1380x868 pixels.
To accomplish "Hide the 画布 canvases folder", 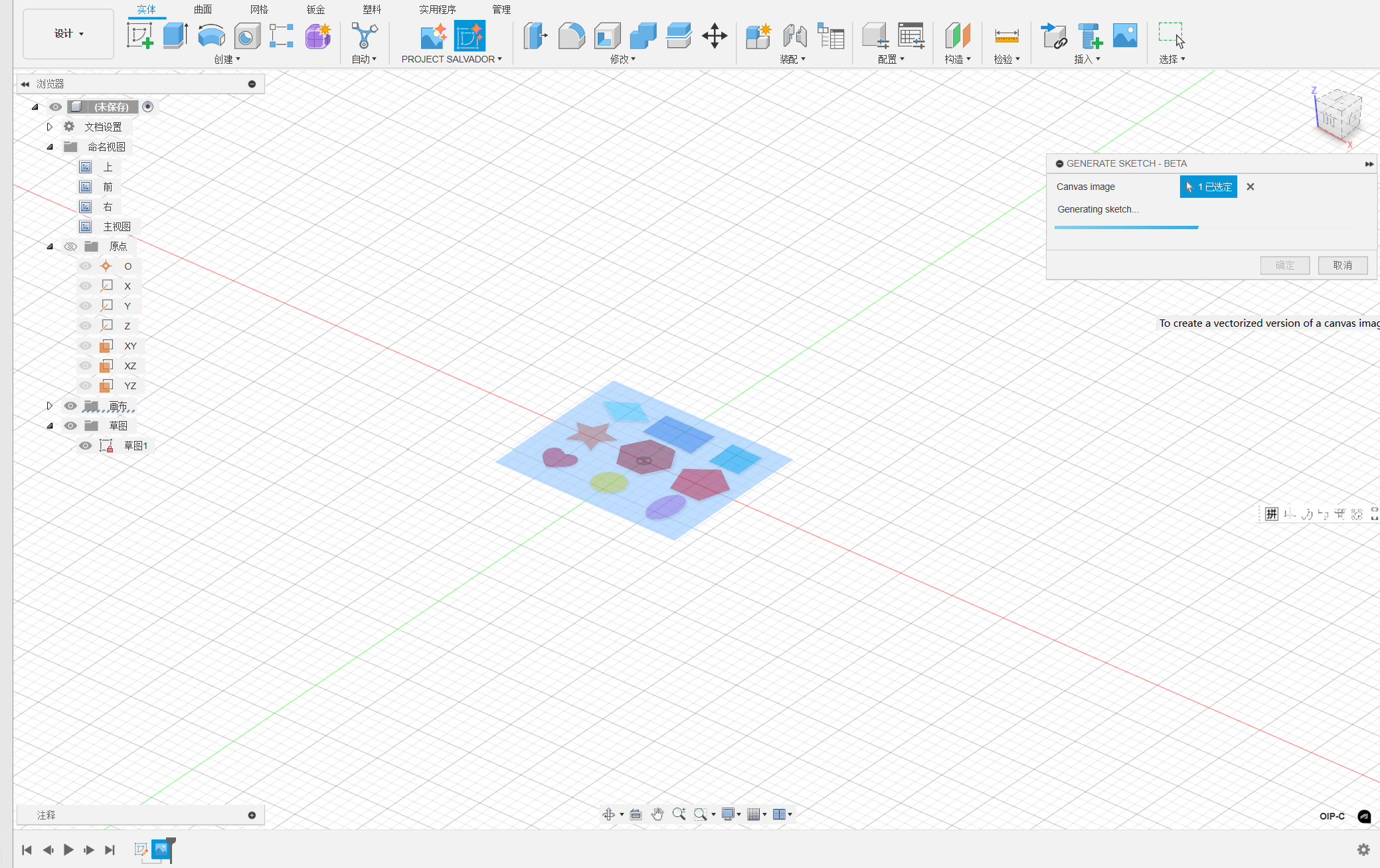I will coord(70,406).
